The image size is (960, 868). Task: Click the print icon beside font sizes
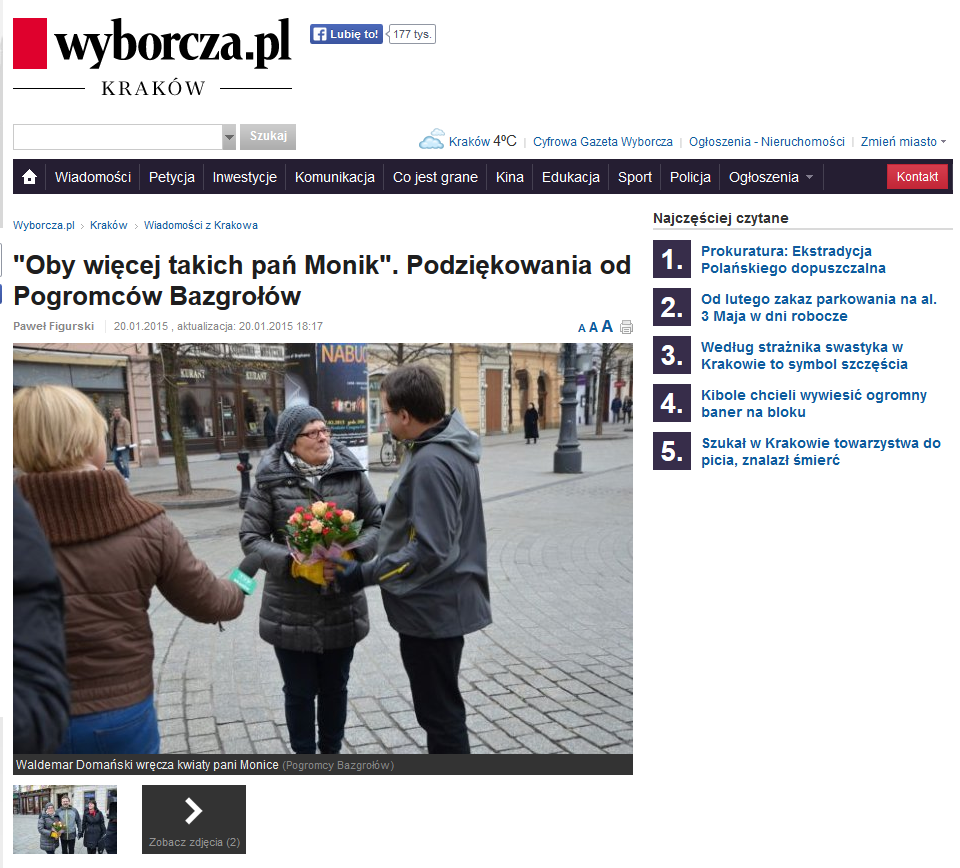click(x=626, y=327)
